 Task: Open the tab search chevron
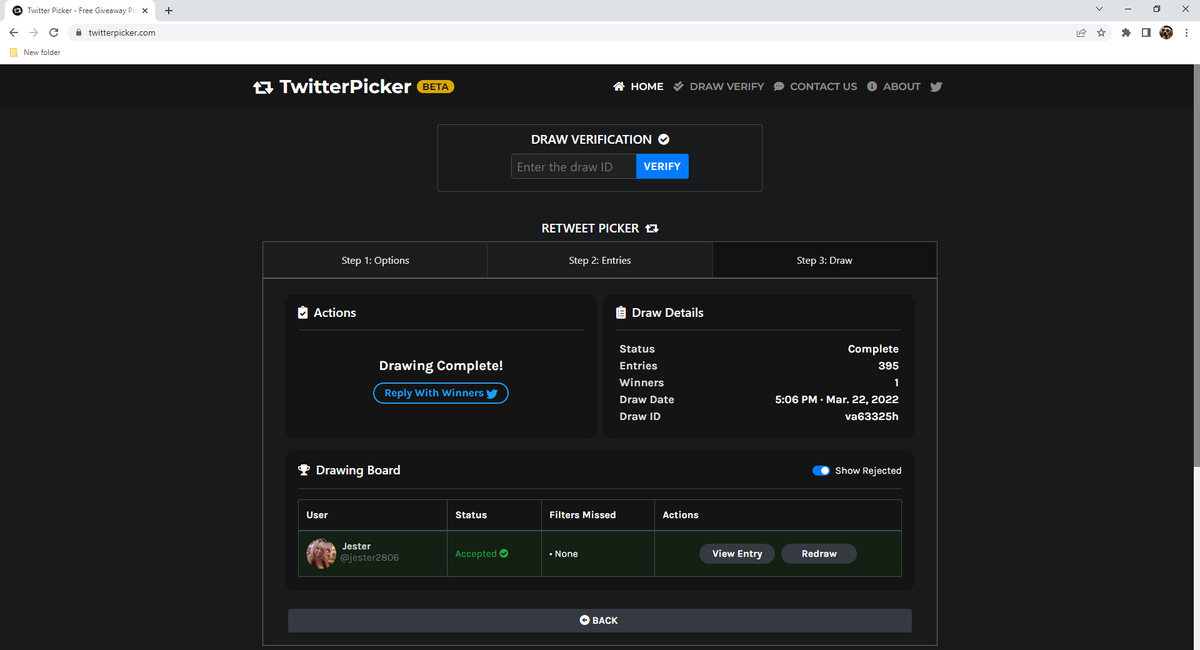pyautogui.click(x=1099, y=9)
